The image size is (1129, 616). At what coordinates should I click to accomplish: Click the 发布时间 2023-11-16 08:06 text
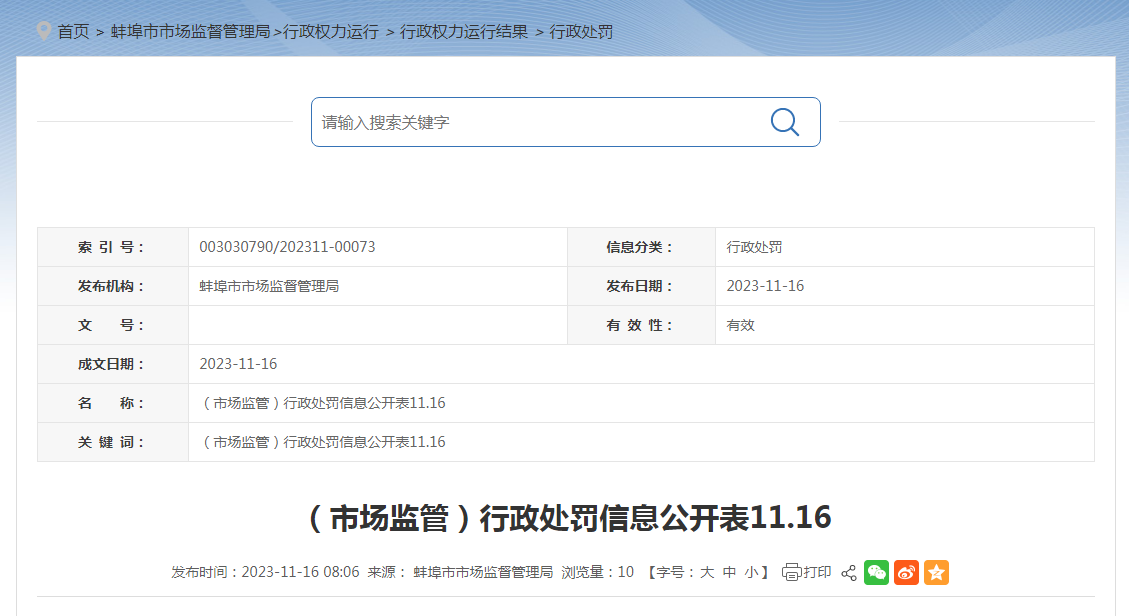coord(265,572)
